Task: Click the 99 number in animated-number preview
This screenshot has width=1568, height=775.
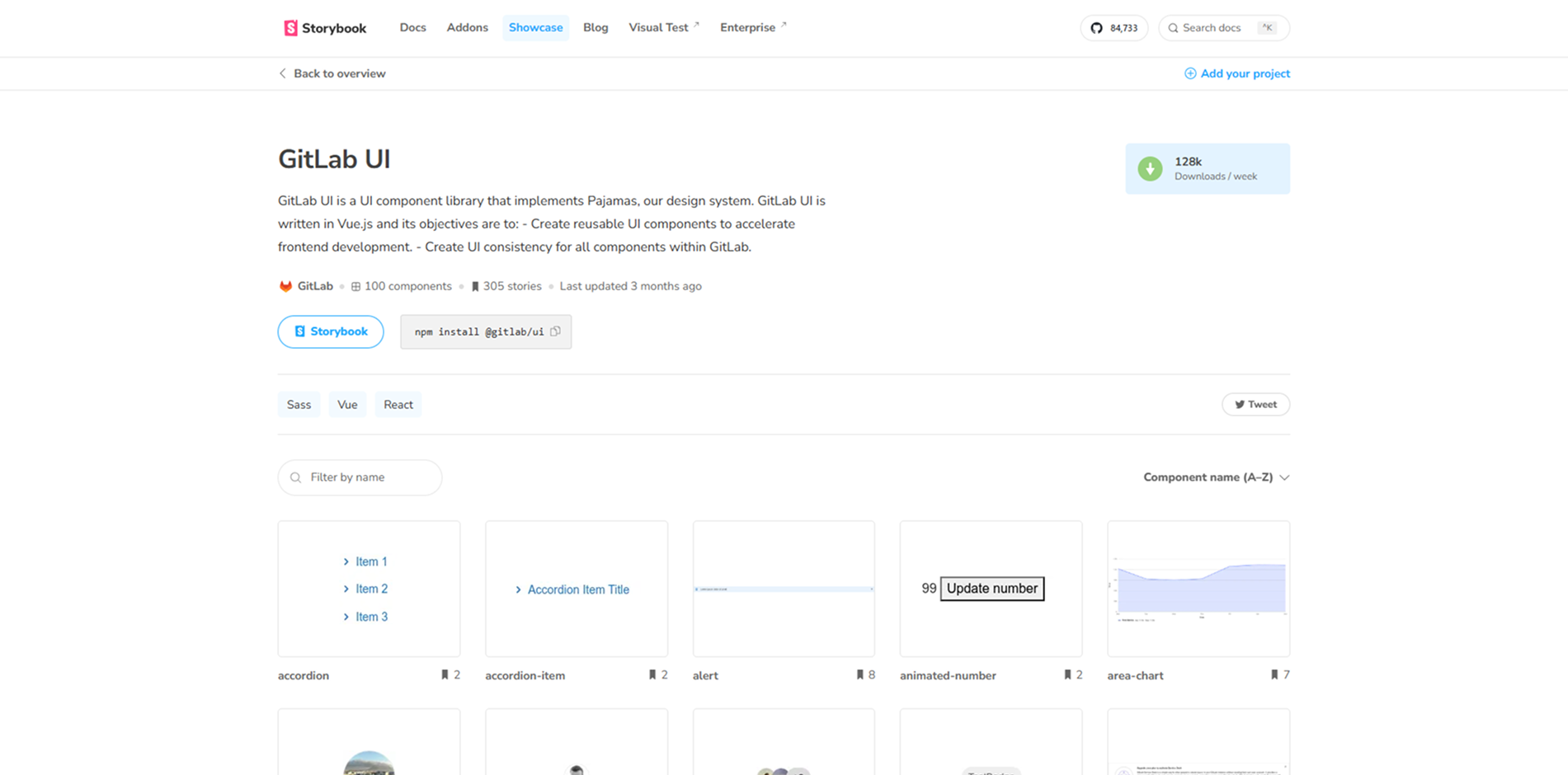Action: click(x=929, y=589)
